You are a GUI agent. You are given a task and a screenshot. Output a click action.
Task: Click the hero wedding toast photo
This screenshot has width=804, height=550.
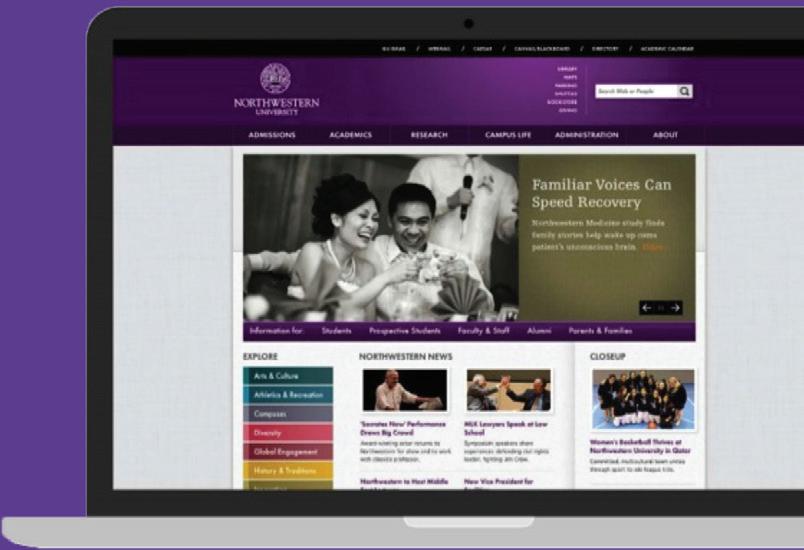point(380,238)
